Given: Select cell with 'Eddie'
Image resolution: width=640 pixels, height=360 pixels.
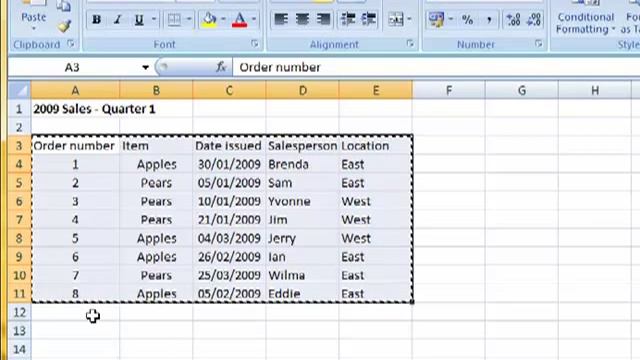Looking at the screenshot, I should click(x=302, y=293).
